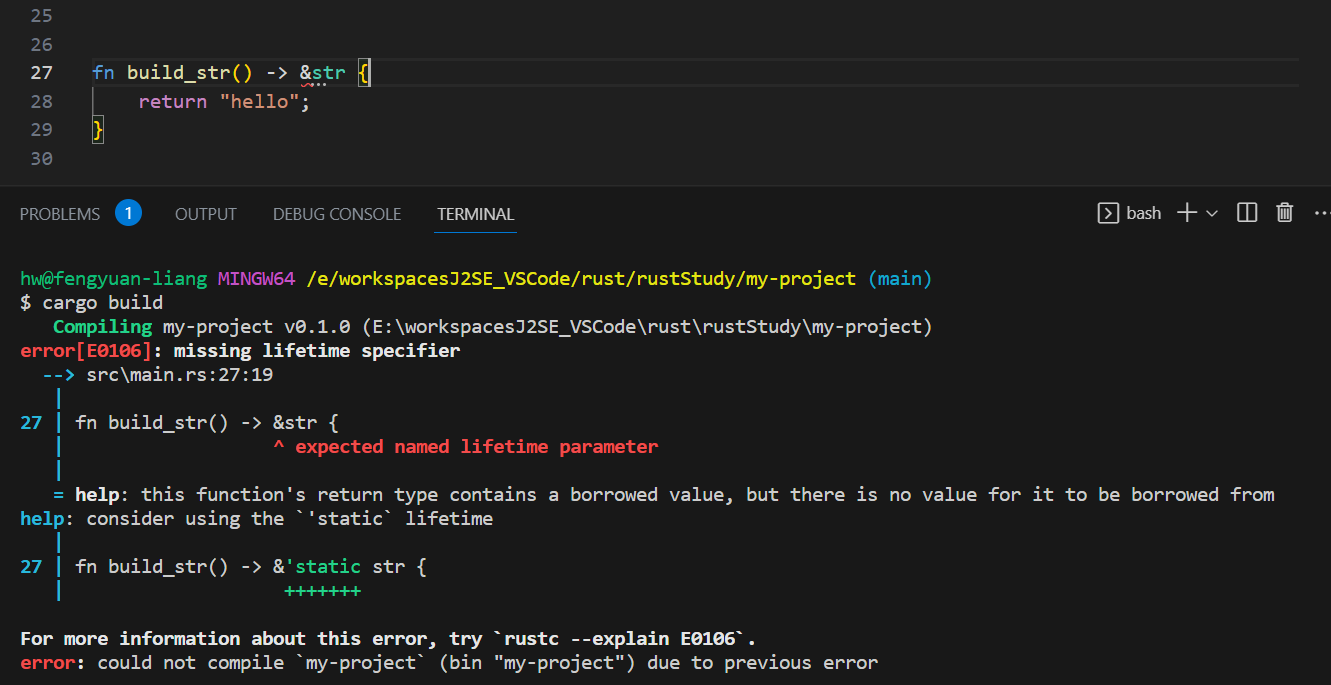Click 'expected named lifetime parameter' message
The width and height of the screenshot is (1331, 685).
coord(476,447)
